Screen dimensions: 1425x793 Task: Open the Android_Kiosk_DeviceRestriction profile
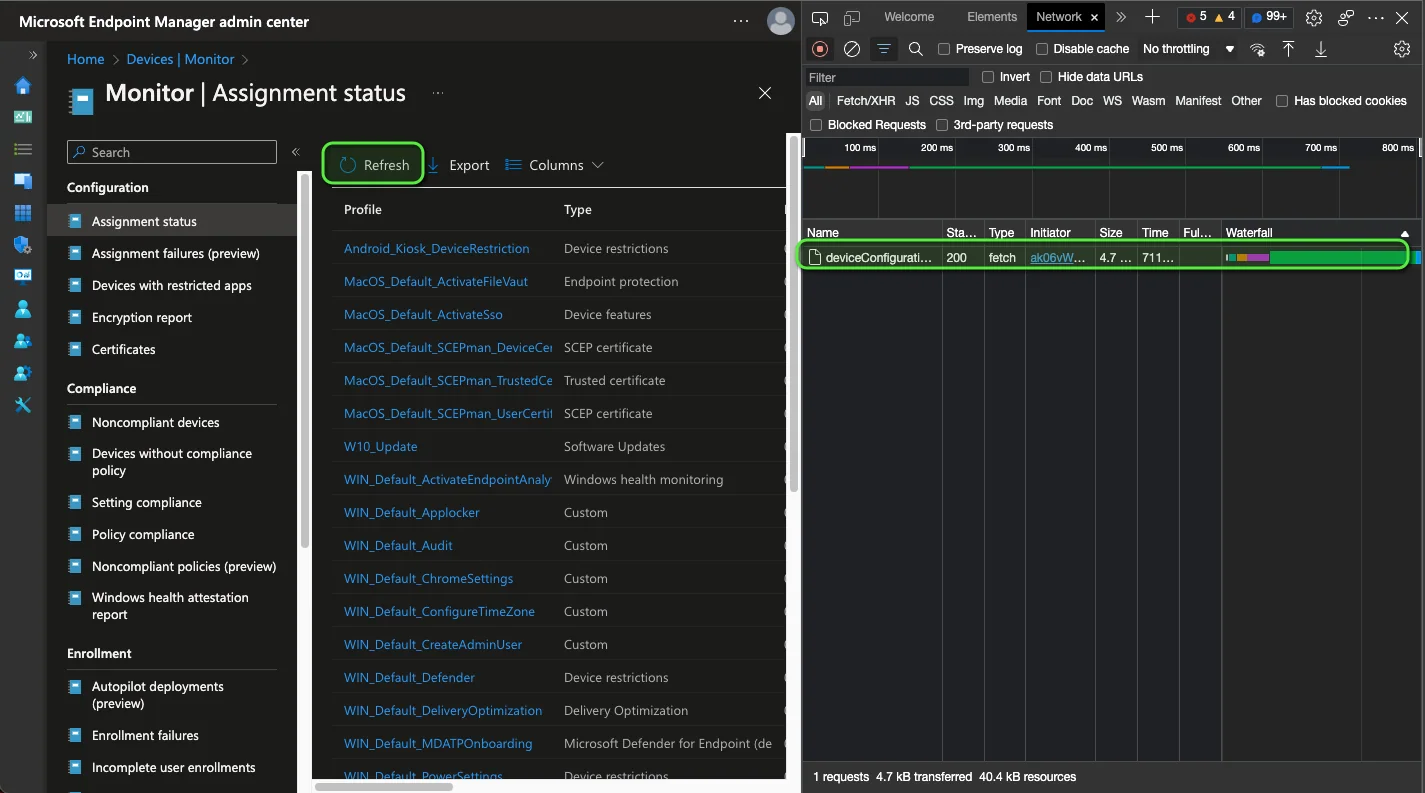(x=437, y=248)
